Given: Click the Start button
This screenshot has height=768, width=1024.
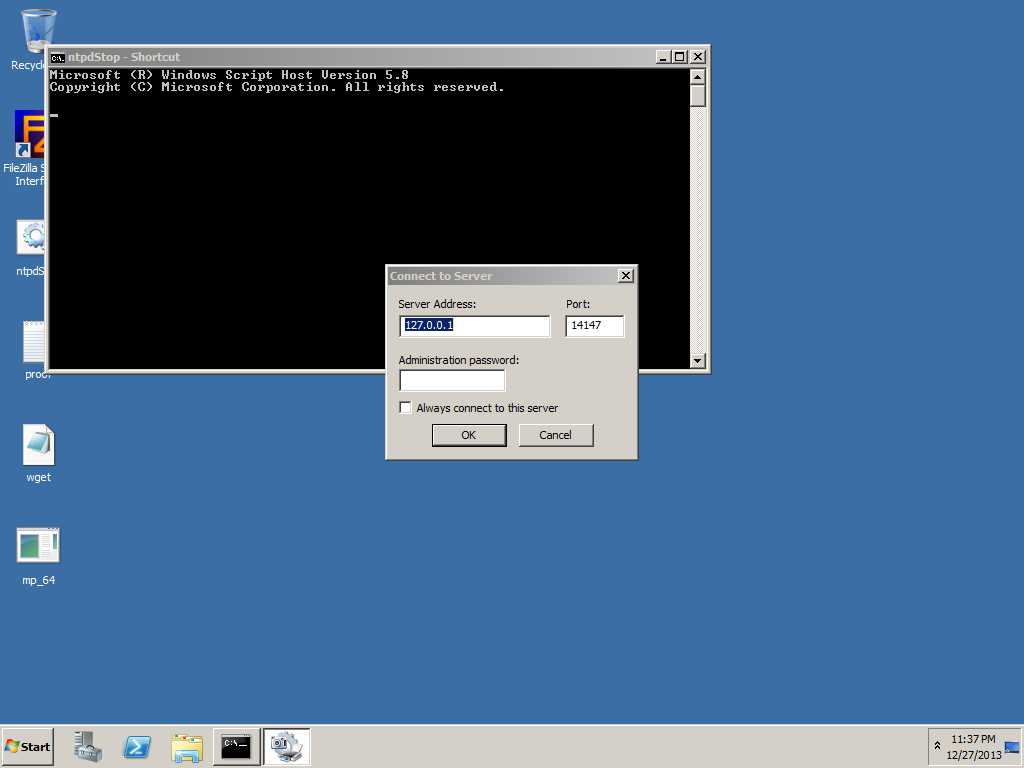Looking at the screenshot, I should pyautogui.click(x=27, y=746).
